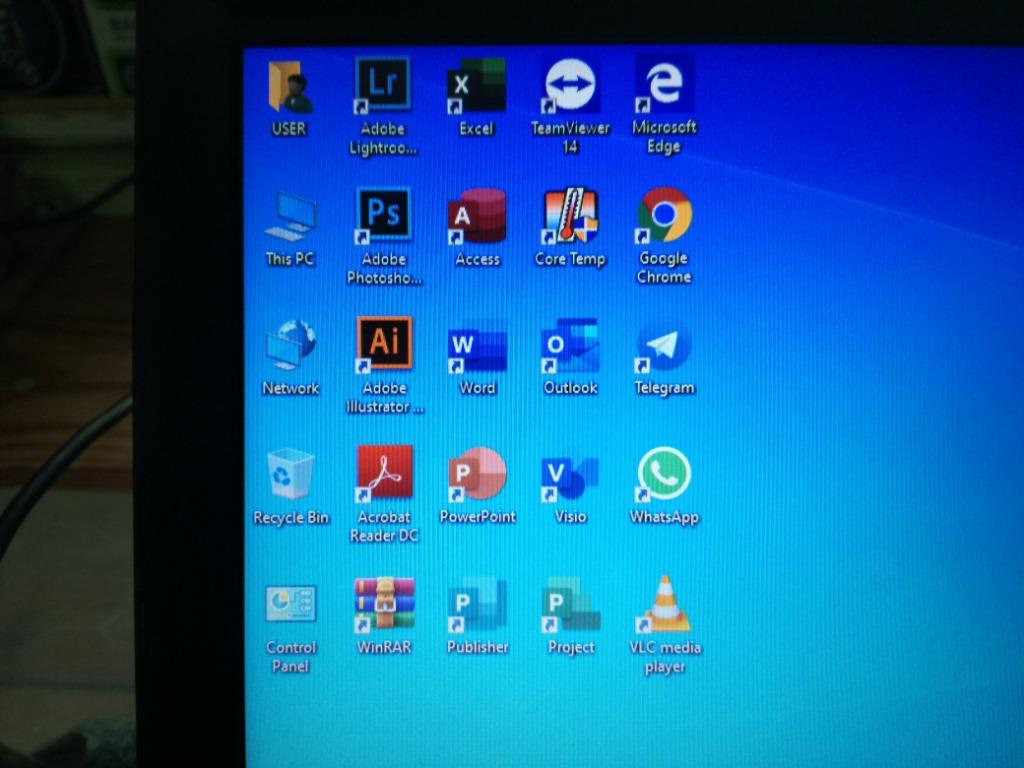Select the VLC media player cone
Image resolution: width=1024 pixels, height=768 pixels.
(665, 605)
